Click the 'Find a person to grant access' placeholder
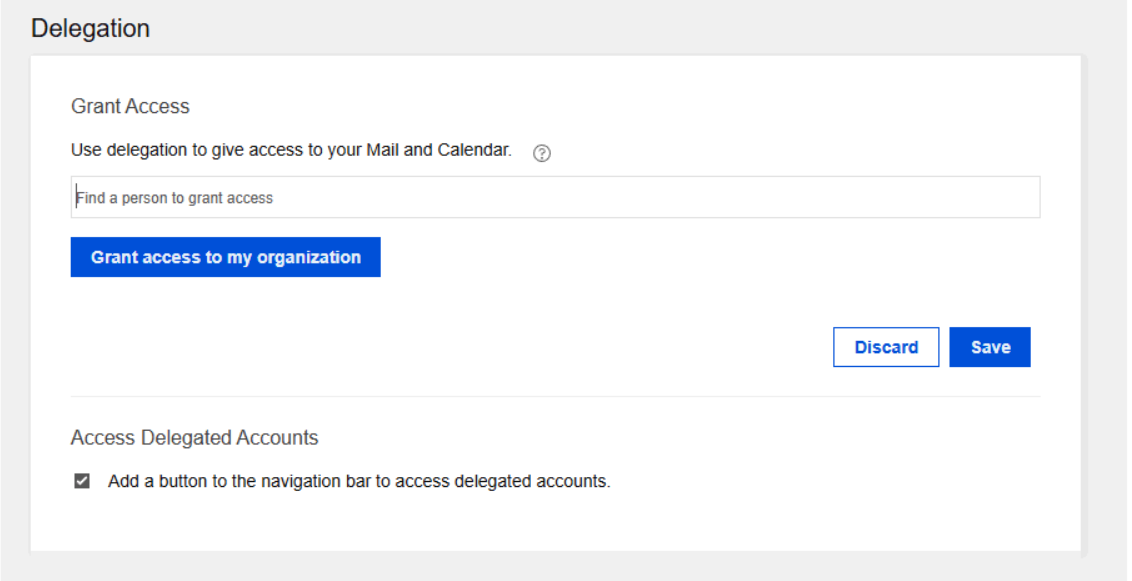This screenshot has width=1132, height=581. [175, 198]
